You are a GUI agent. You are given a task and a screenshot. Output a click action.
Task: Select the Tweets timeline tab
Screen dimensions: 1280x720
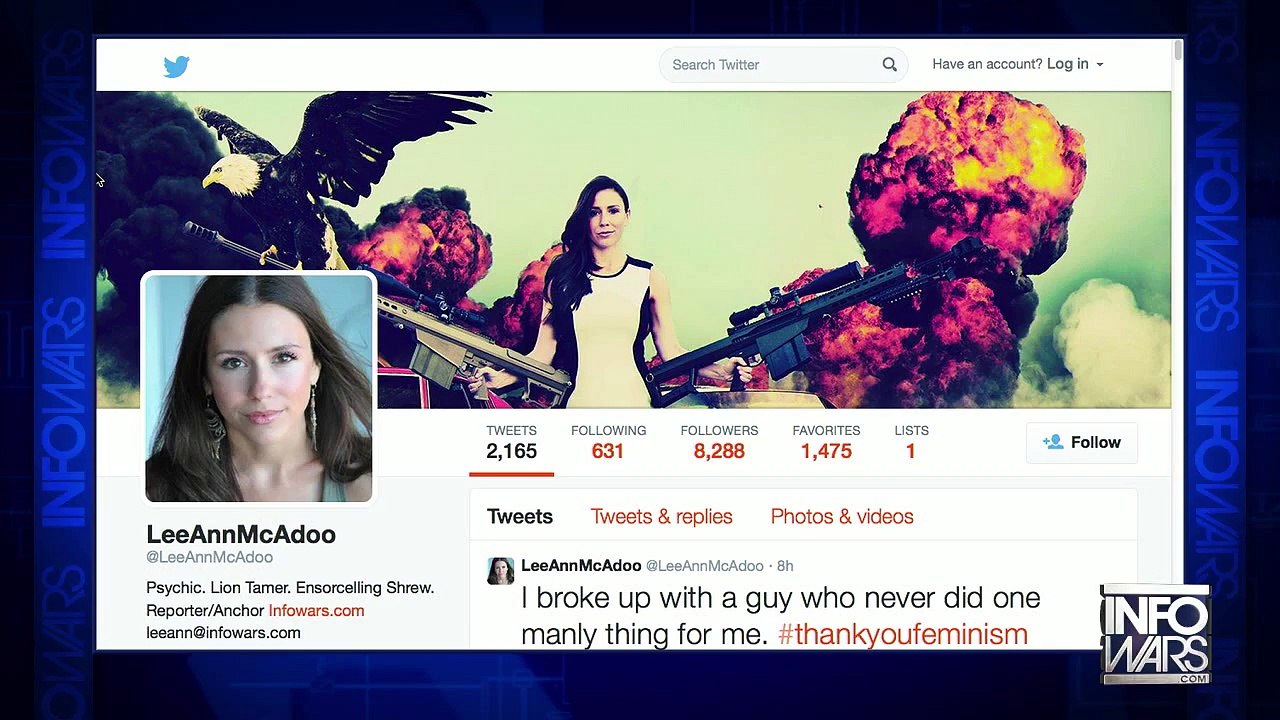click(520, 517)
